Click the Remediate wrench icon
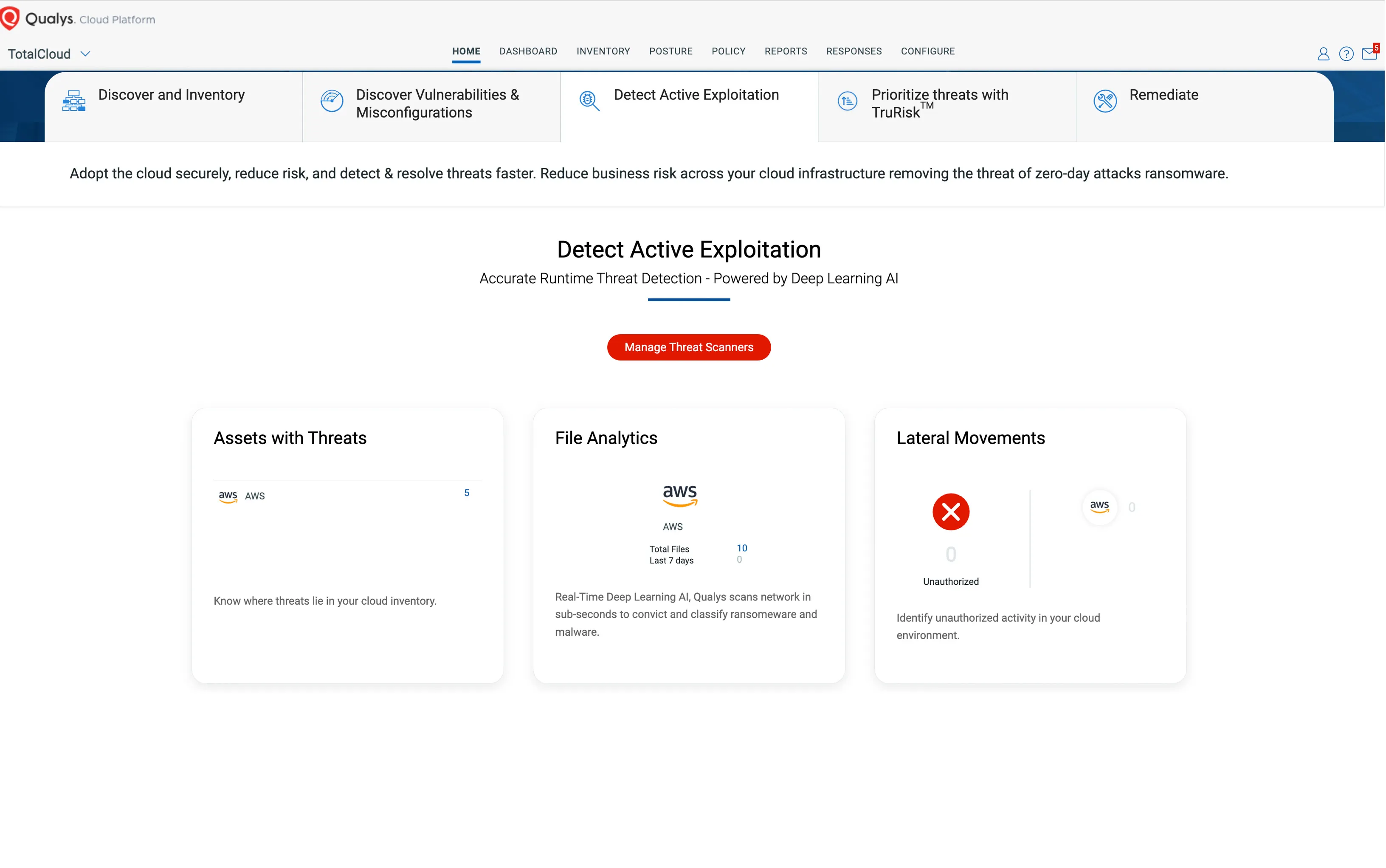The height and width of the screenshot is (868, 1386). 1105,101
